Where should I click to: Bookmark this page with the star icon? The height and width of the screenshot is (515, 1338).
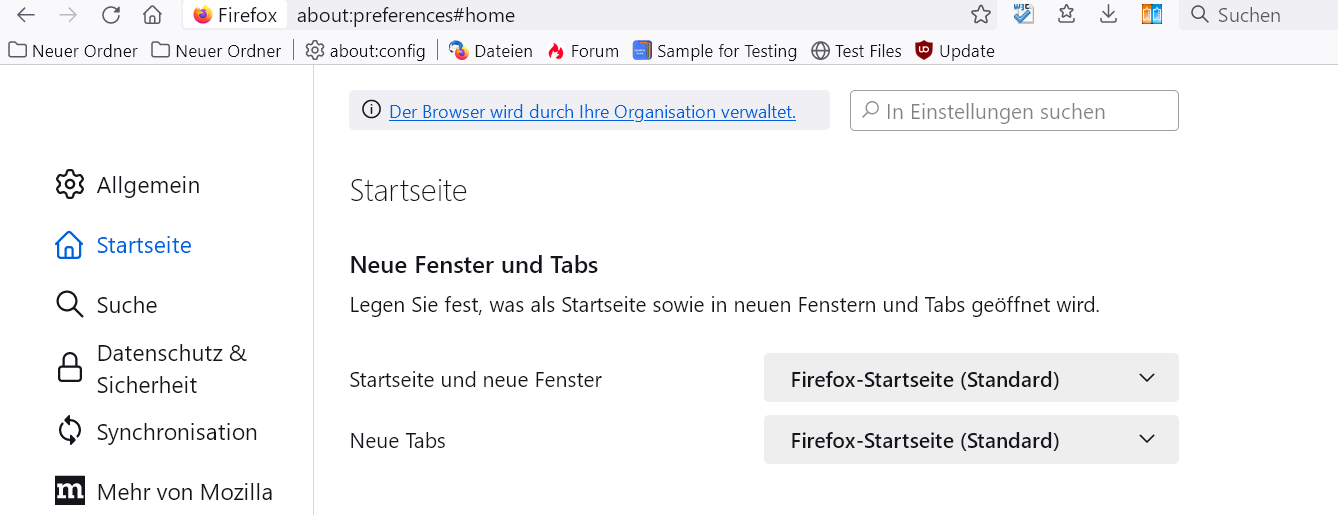click(x=981, y=15)
